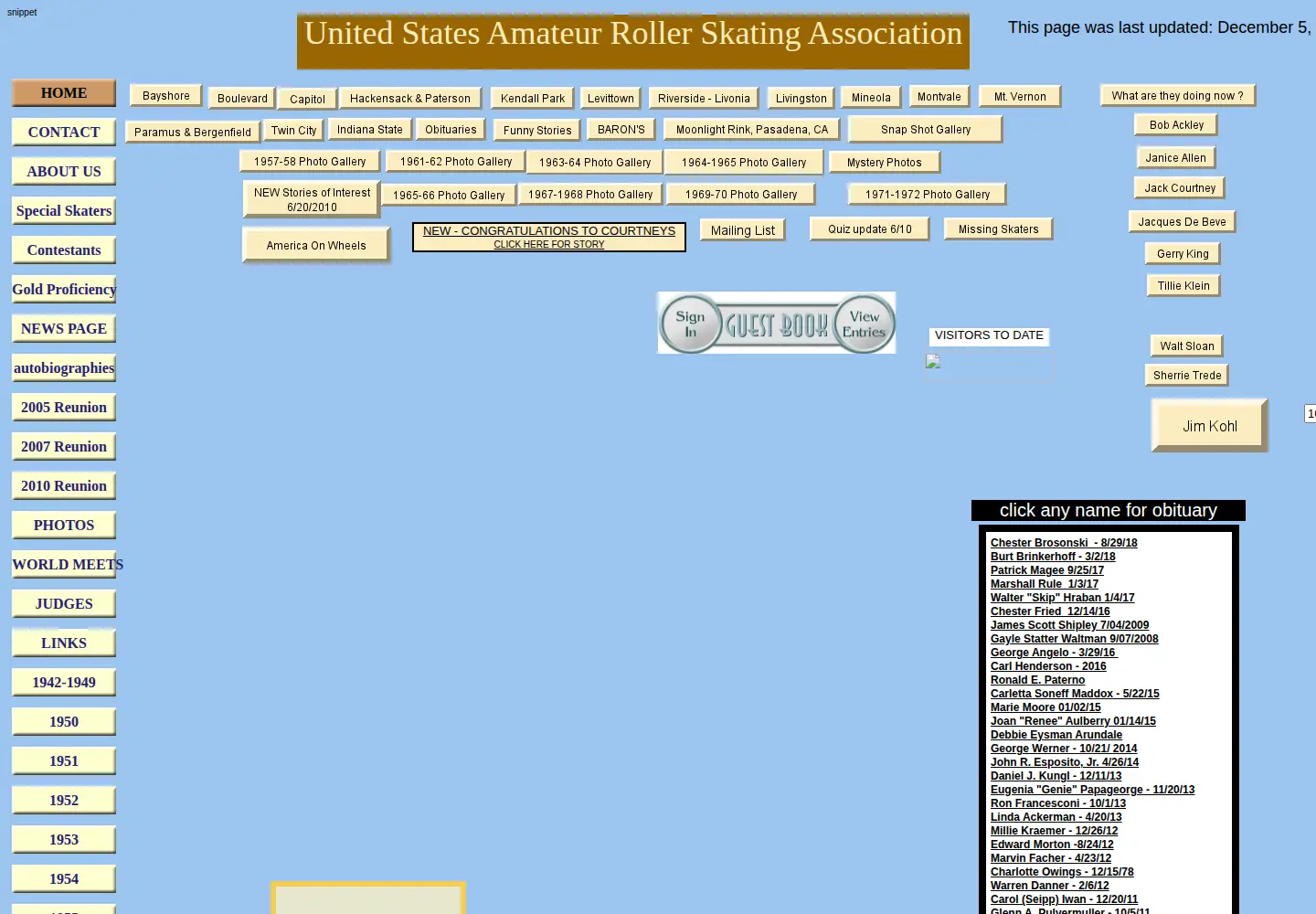Open the Special Skaters page
The image size is (1316, 914).
click(x=64, y=211)
